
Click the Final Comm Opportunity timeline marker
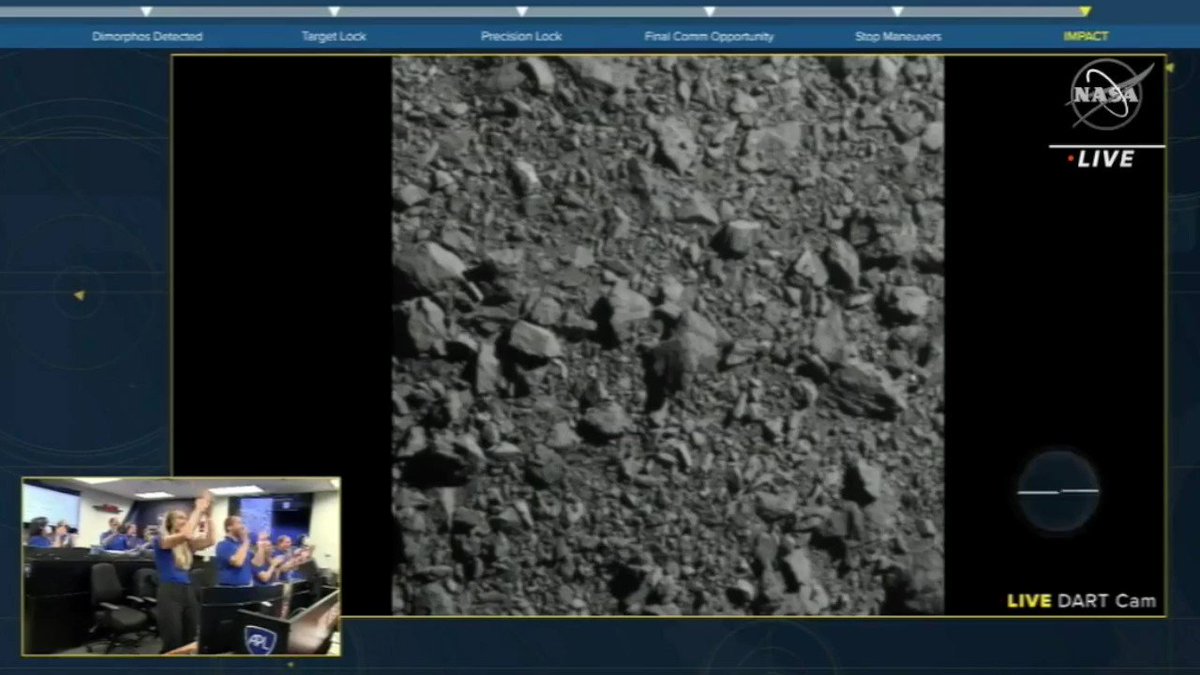(x=709, y=12)
